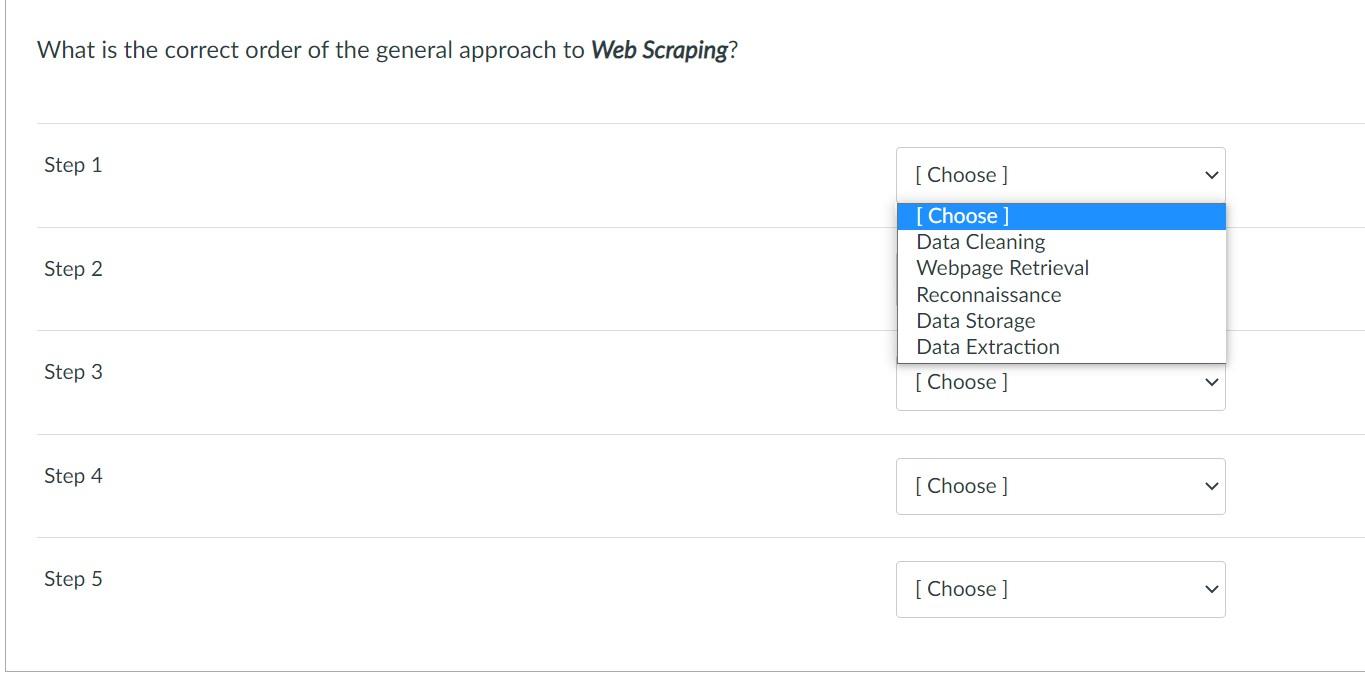Image resolution: width=1365 pixels, height=681 pixels.
Task: Pick Reconnaissance in the dropdown list
Action: point(1061,295)
